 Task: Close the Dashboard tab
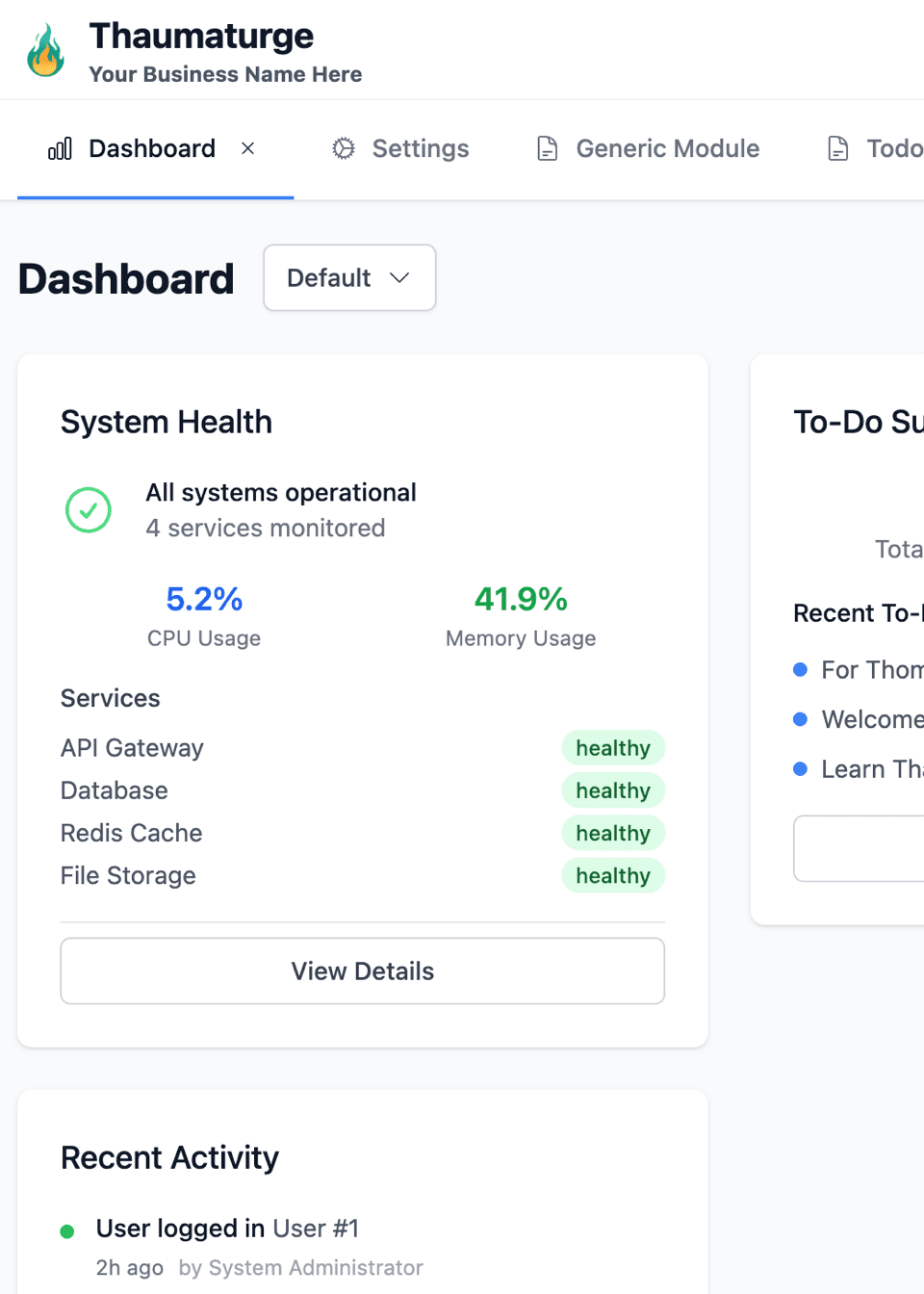click(x=247, y=148)
